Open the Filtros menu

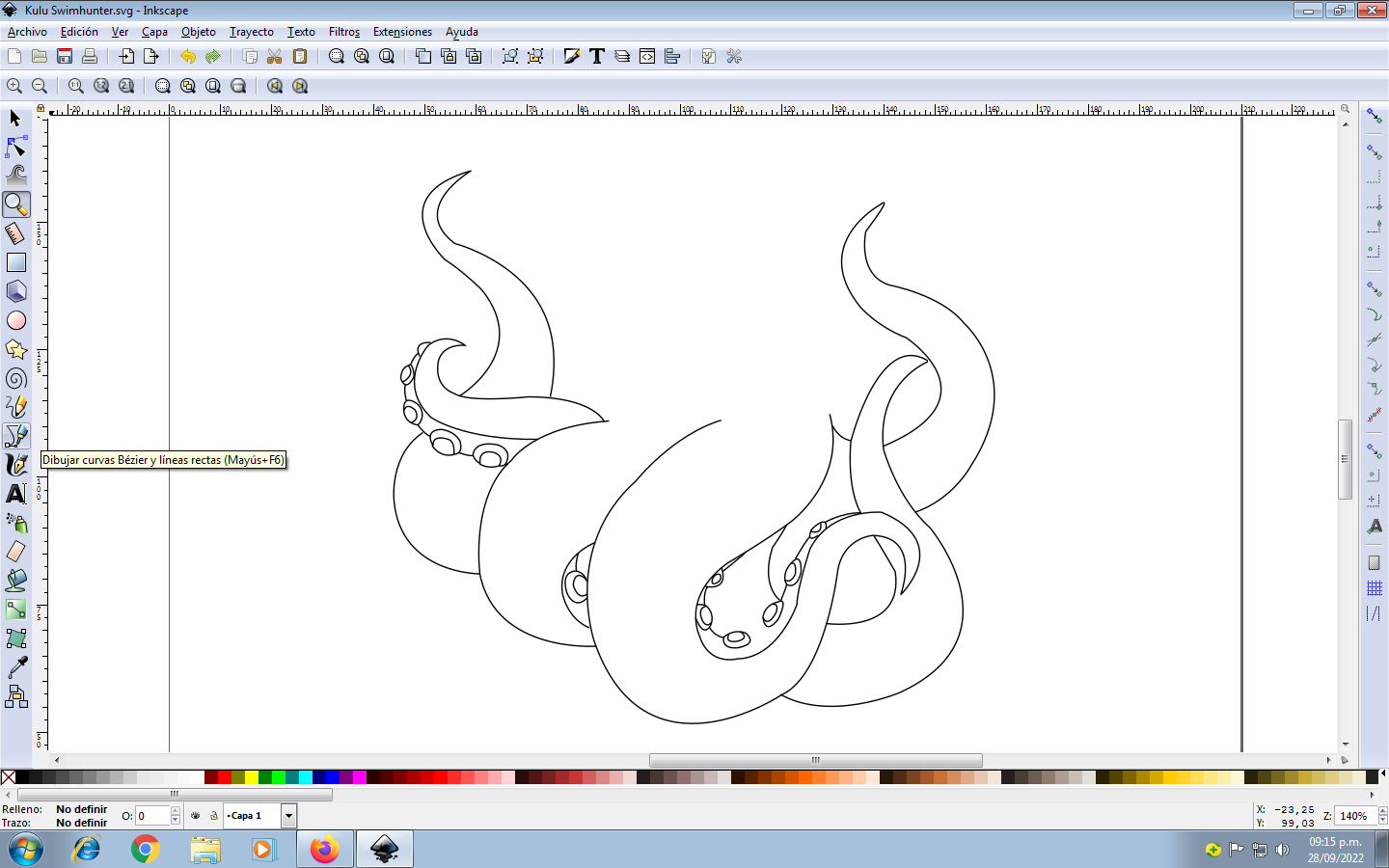tap(343, 32)
